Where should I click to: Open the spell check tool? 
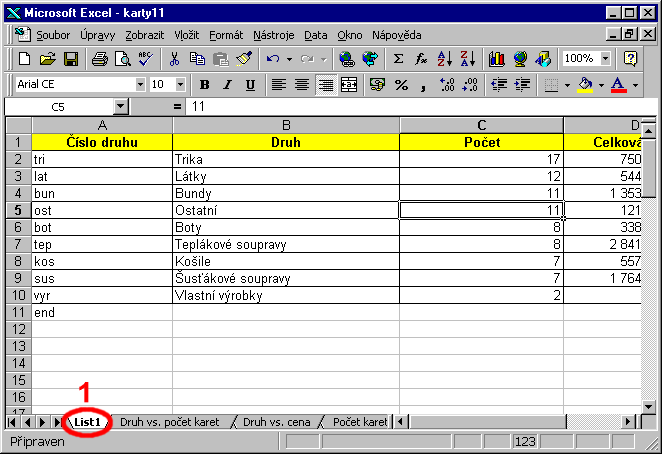[x=144, y=59]
